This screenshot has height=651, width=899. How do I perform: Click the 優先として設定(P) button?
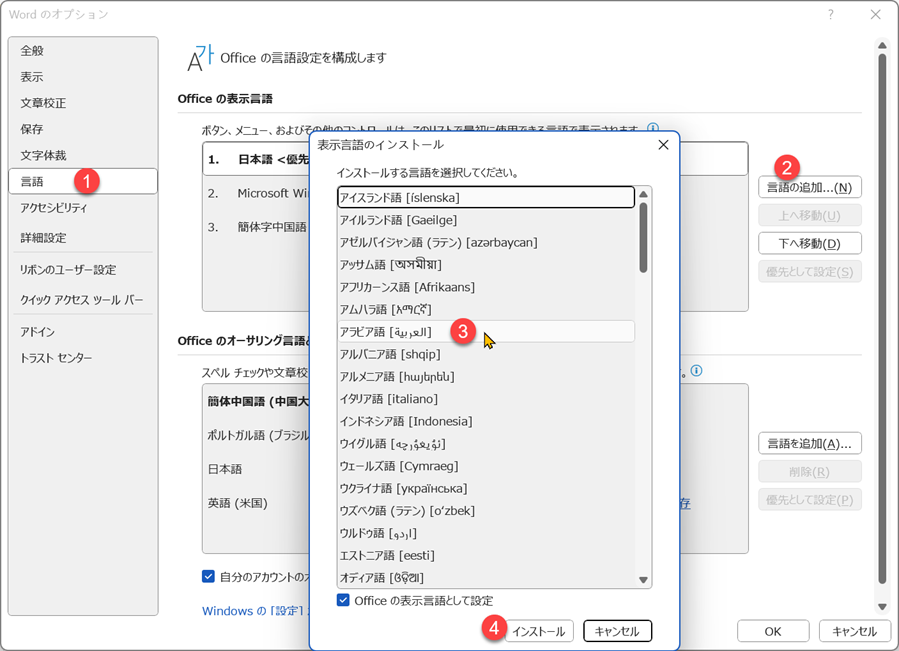(x=810, y=500)
